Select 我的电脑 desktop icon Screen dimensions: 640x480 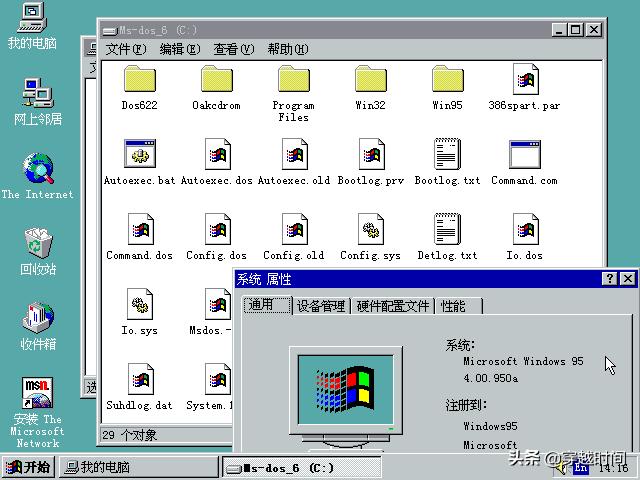pos(32,17)
